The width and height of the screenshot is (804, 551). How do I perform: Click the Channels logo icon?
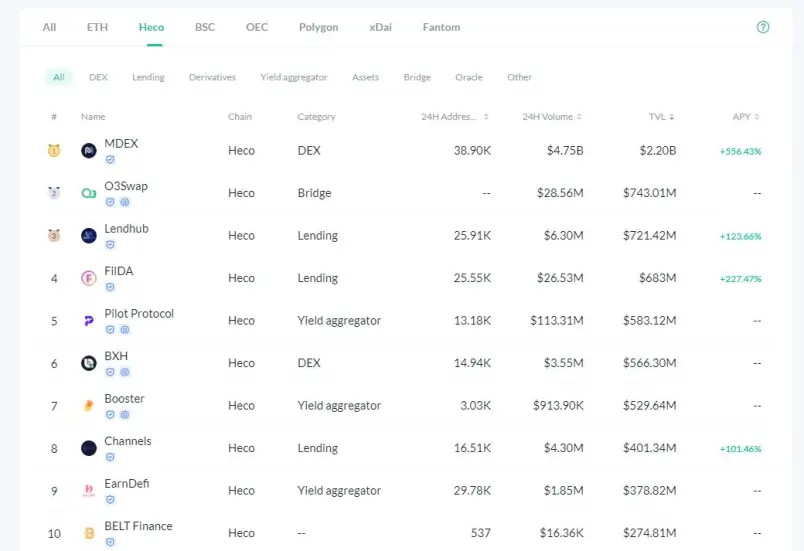point(89,448)
